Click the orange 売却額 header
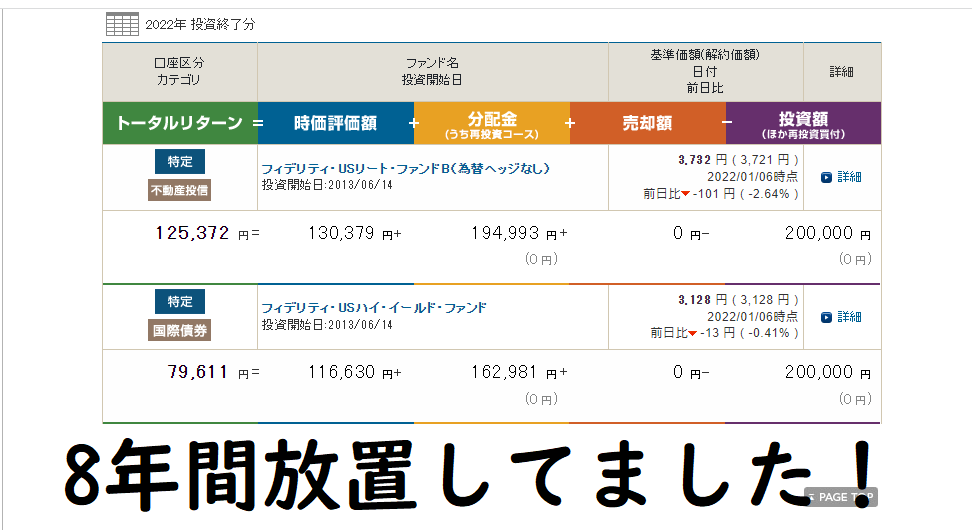The image size is (972, 530). click(x=647, y=123)
